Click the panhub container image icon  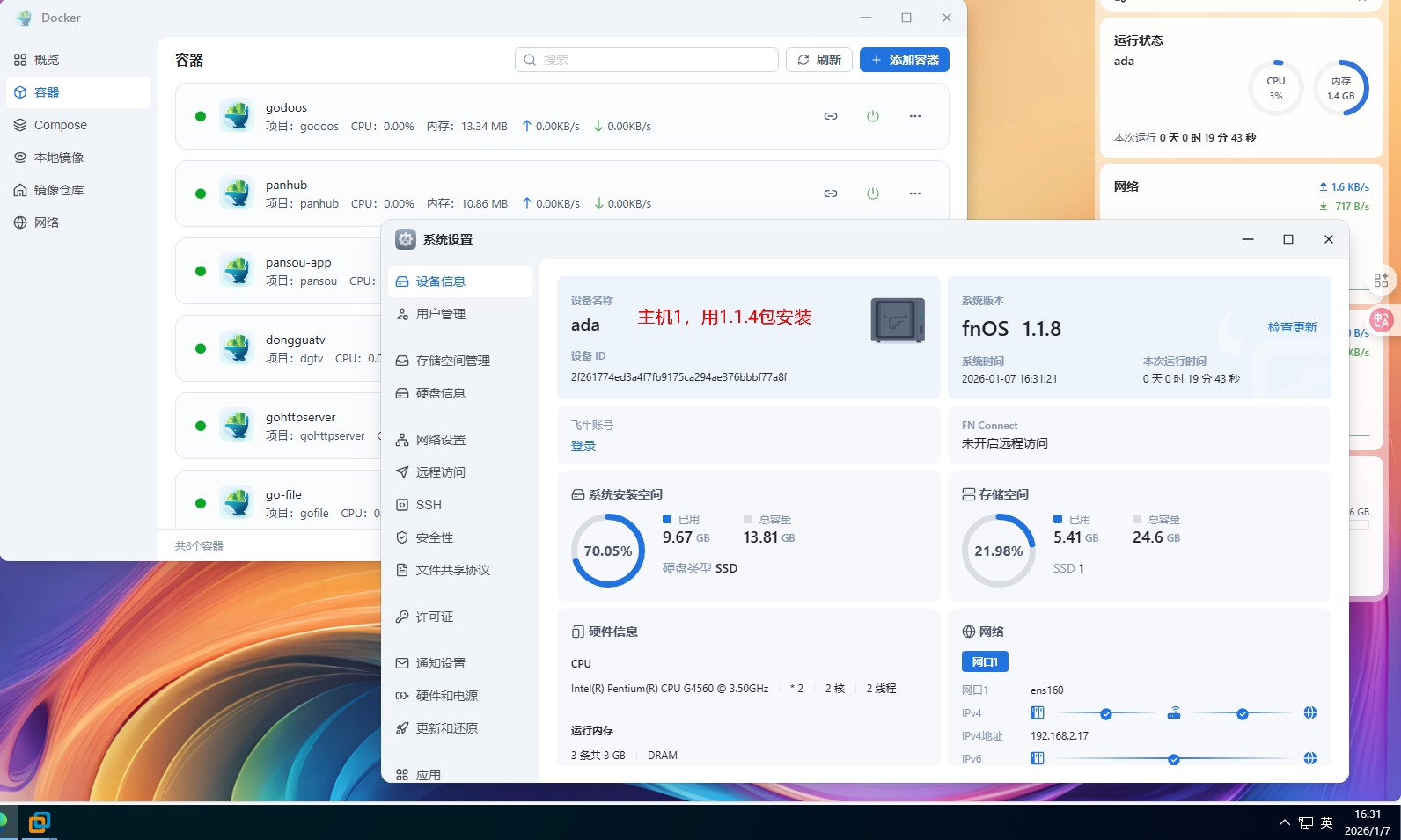coord(237,193)
